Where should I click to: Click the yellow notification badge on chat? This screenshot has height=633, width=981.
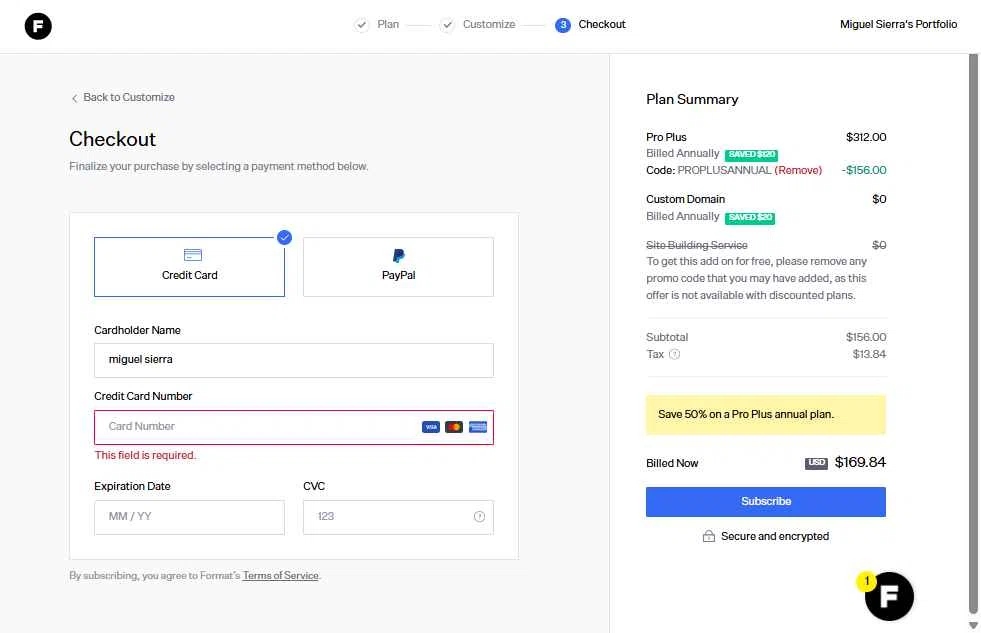pos(866,581)
